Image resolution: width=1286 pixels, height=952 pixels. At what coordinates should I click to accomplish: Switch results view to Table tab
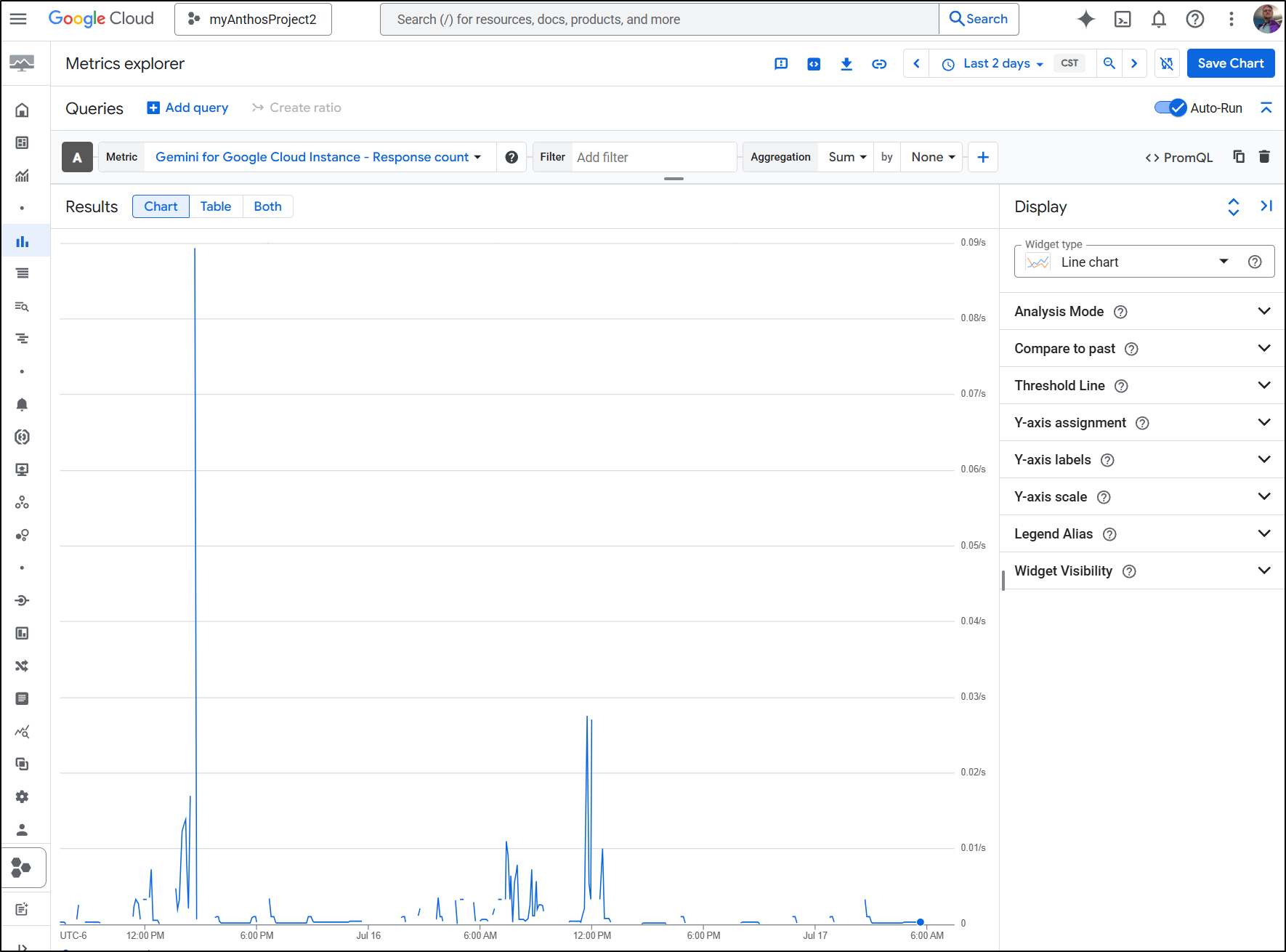[216, 206]
